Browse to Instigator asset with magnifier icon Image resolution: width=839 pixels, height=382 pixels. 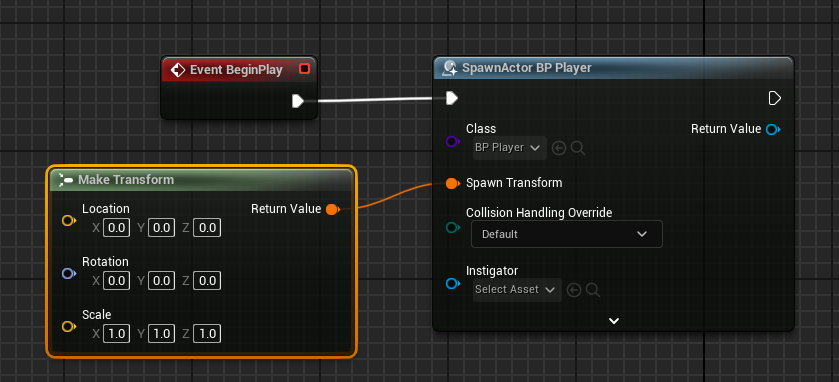coord(592,290)
